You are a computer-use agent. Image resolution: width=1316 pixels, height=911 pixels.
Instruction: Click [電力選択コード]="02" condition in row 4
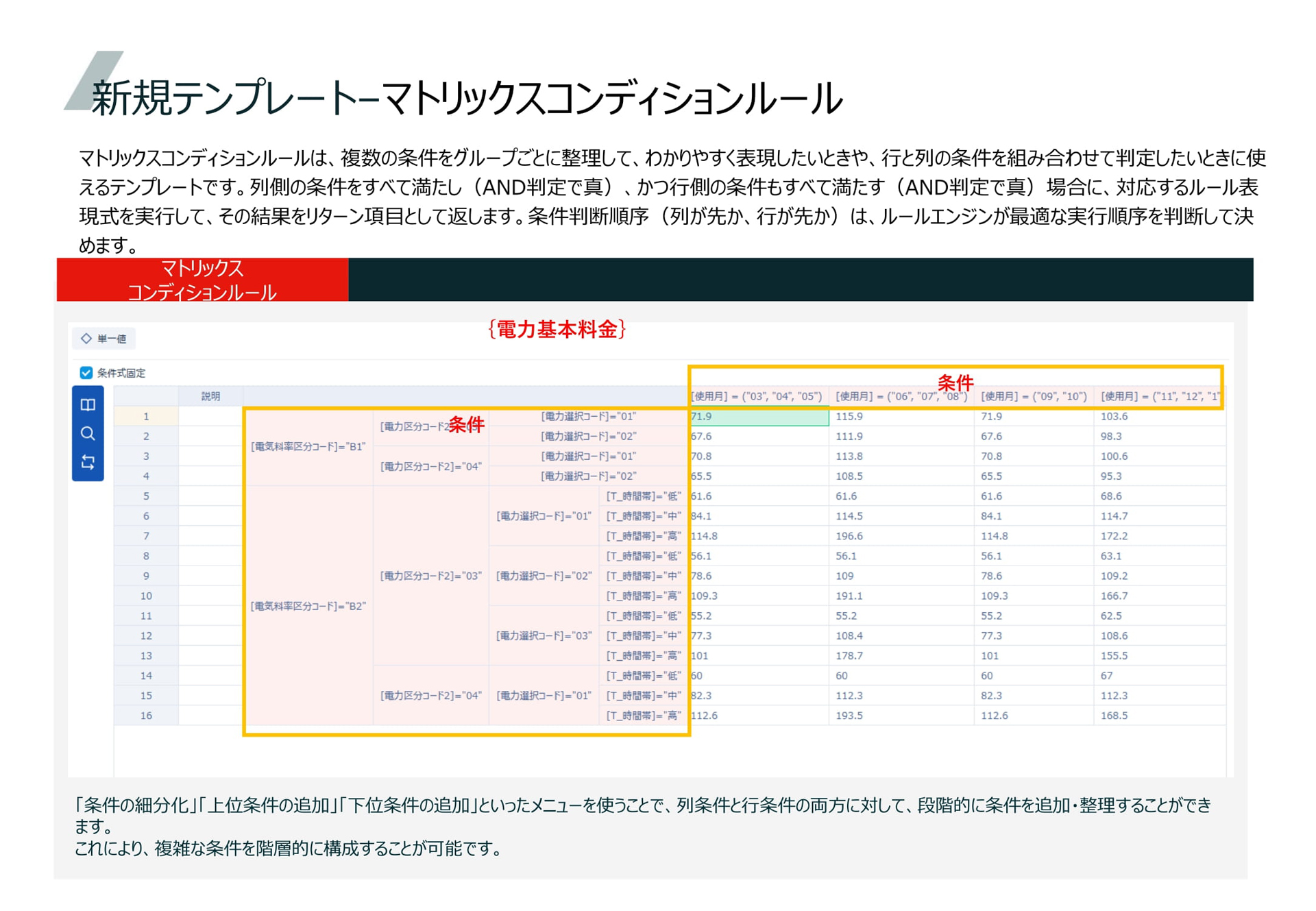pos(589,476)
